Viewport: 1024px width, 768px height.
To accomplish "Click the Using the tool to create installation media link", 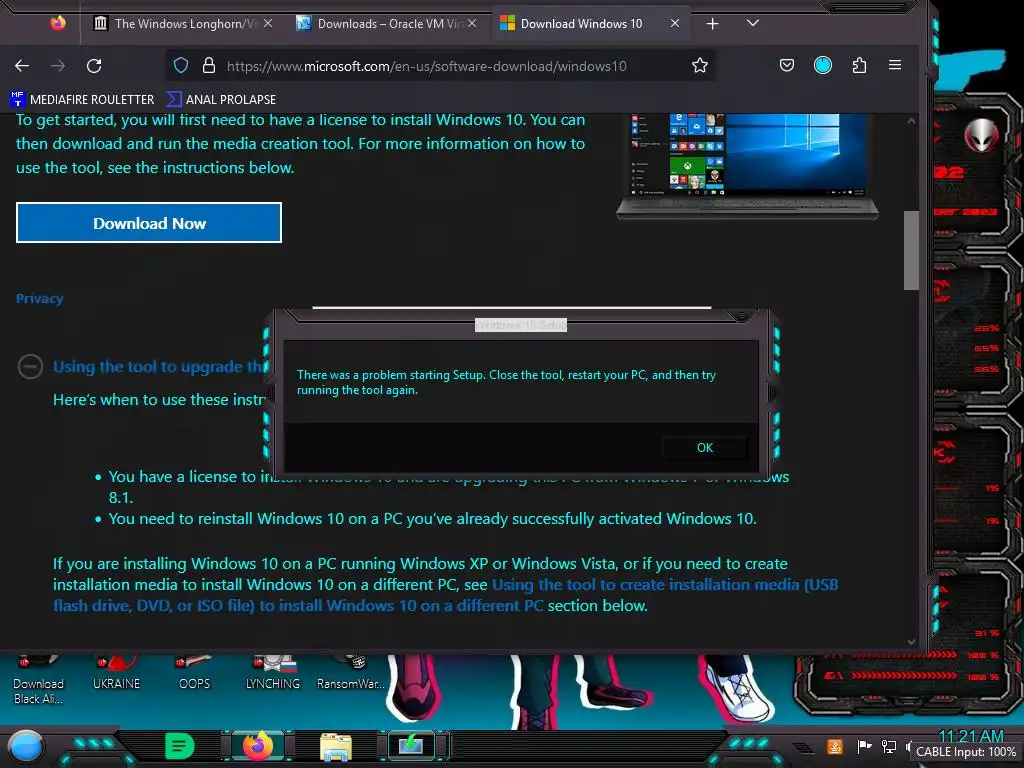I will 445,595.
